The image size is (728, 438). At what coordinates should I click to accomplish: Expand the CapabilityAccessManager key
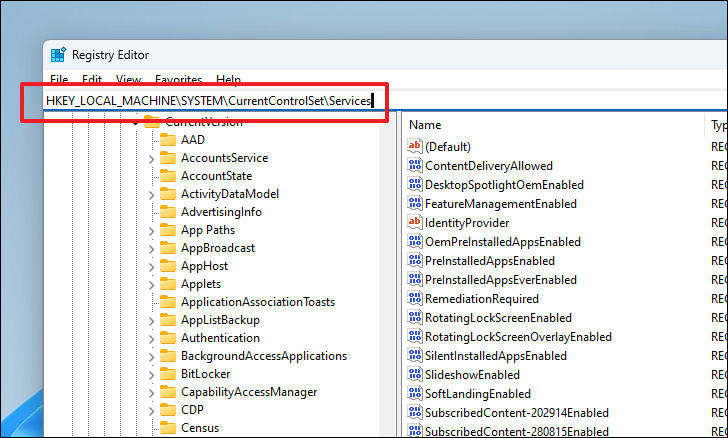tap(151, 393)
